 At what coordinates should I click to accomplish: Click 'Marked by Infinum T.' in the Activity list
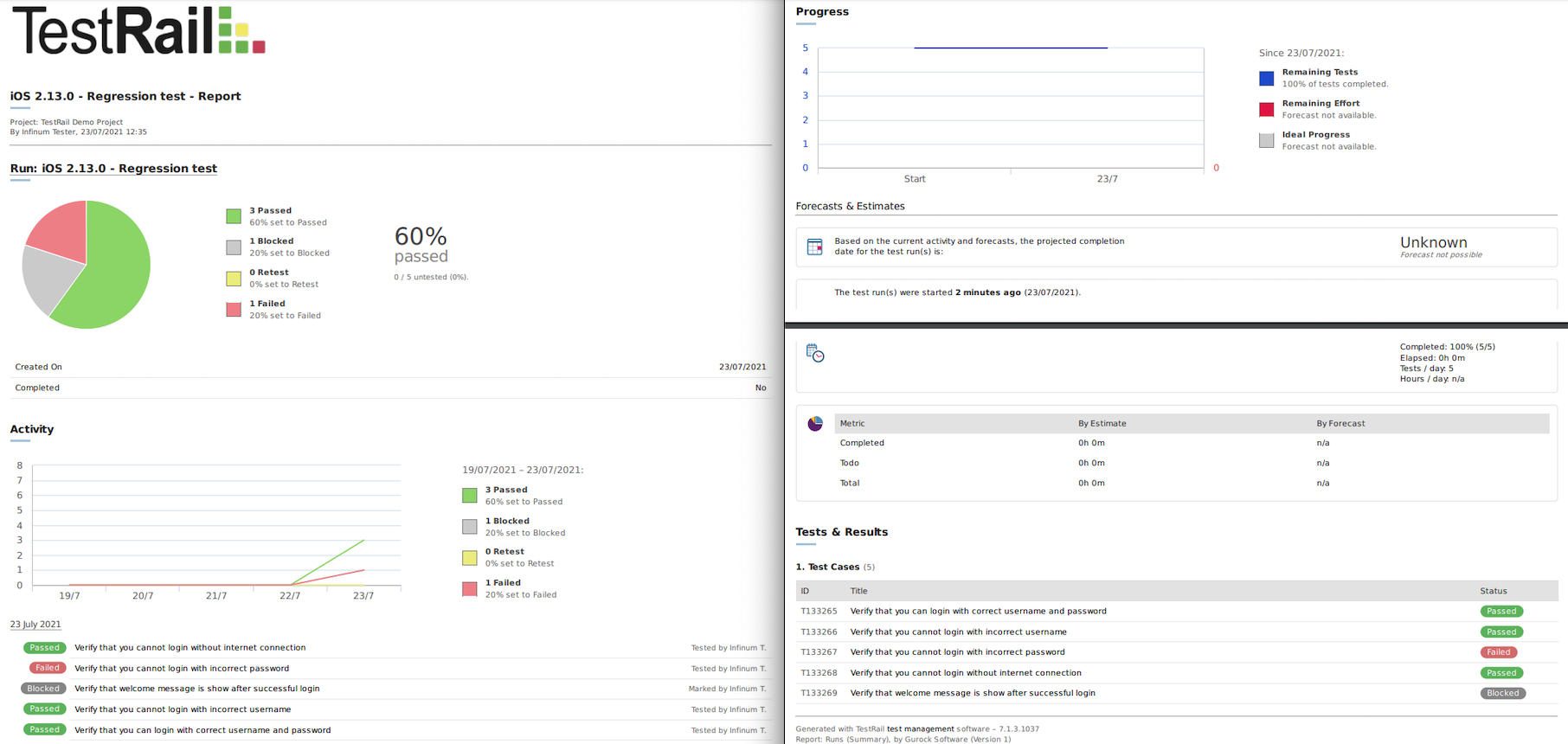click(727, 689)
